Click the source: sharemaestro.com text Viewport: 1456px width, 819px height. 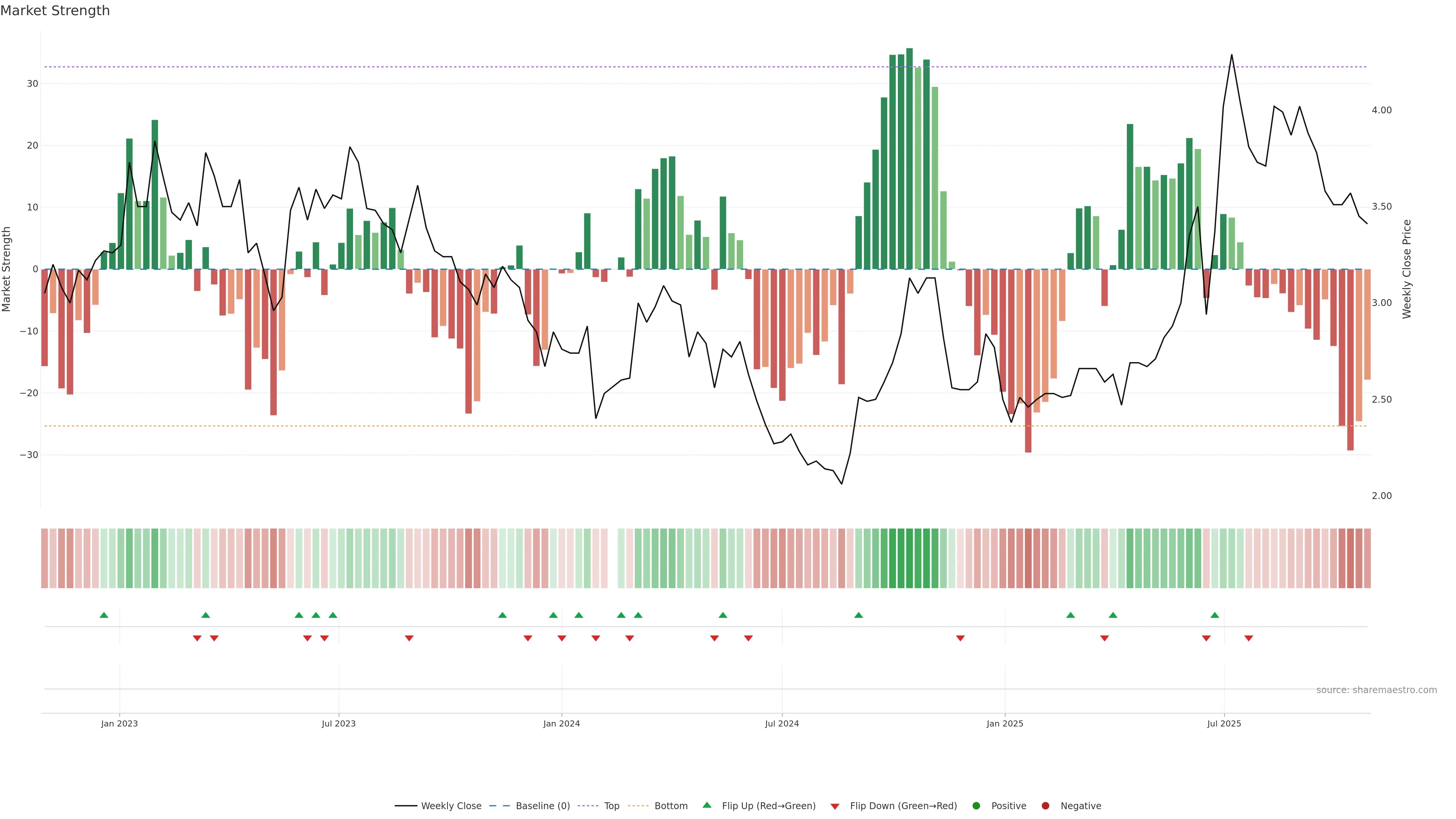pos(1376,690)
